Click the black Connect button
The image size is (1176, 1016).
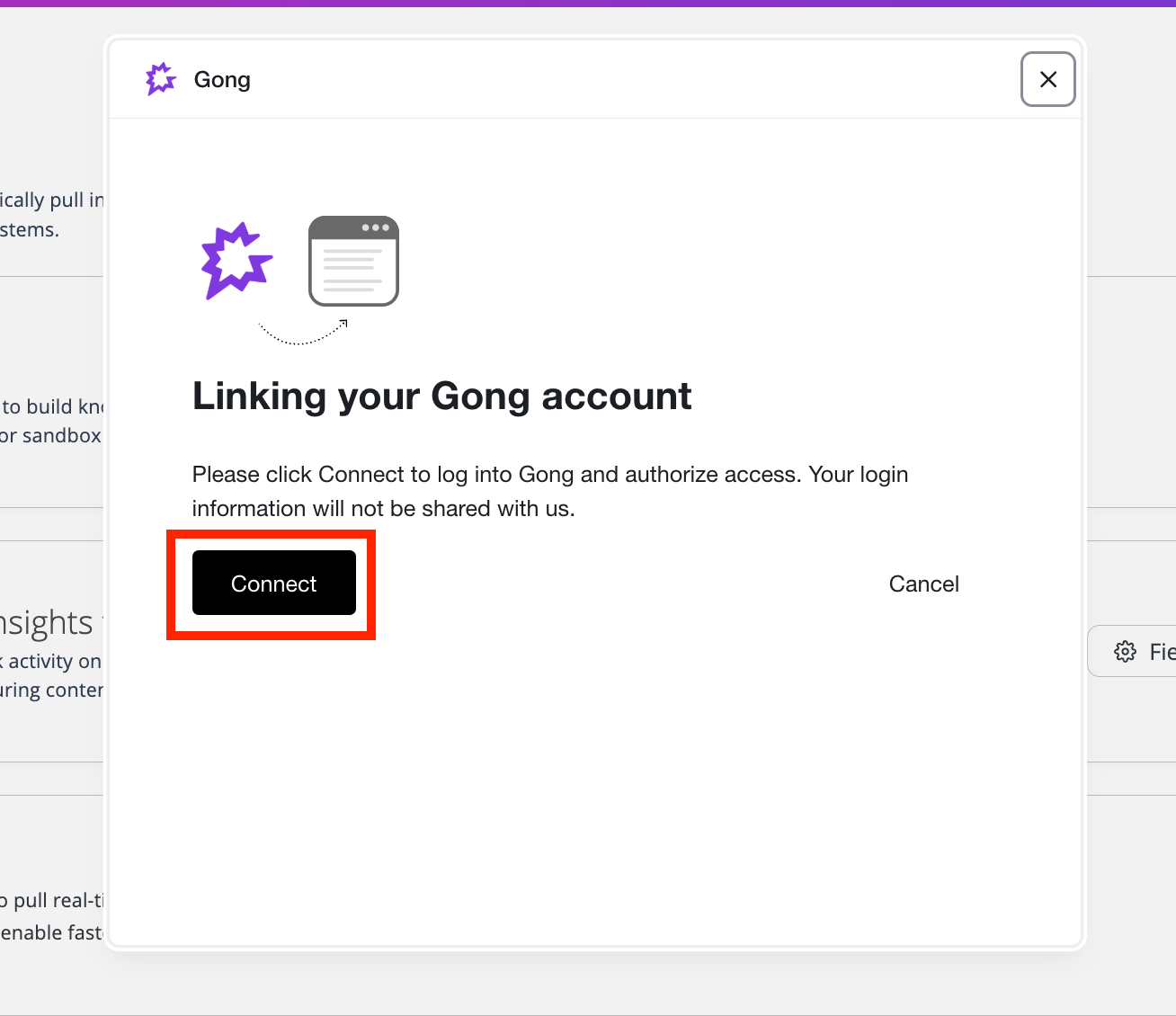pos(273,584)
